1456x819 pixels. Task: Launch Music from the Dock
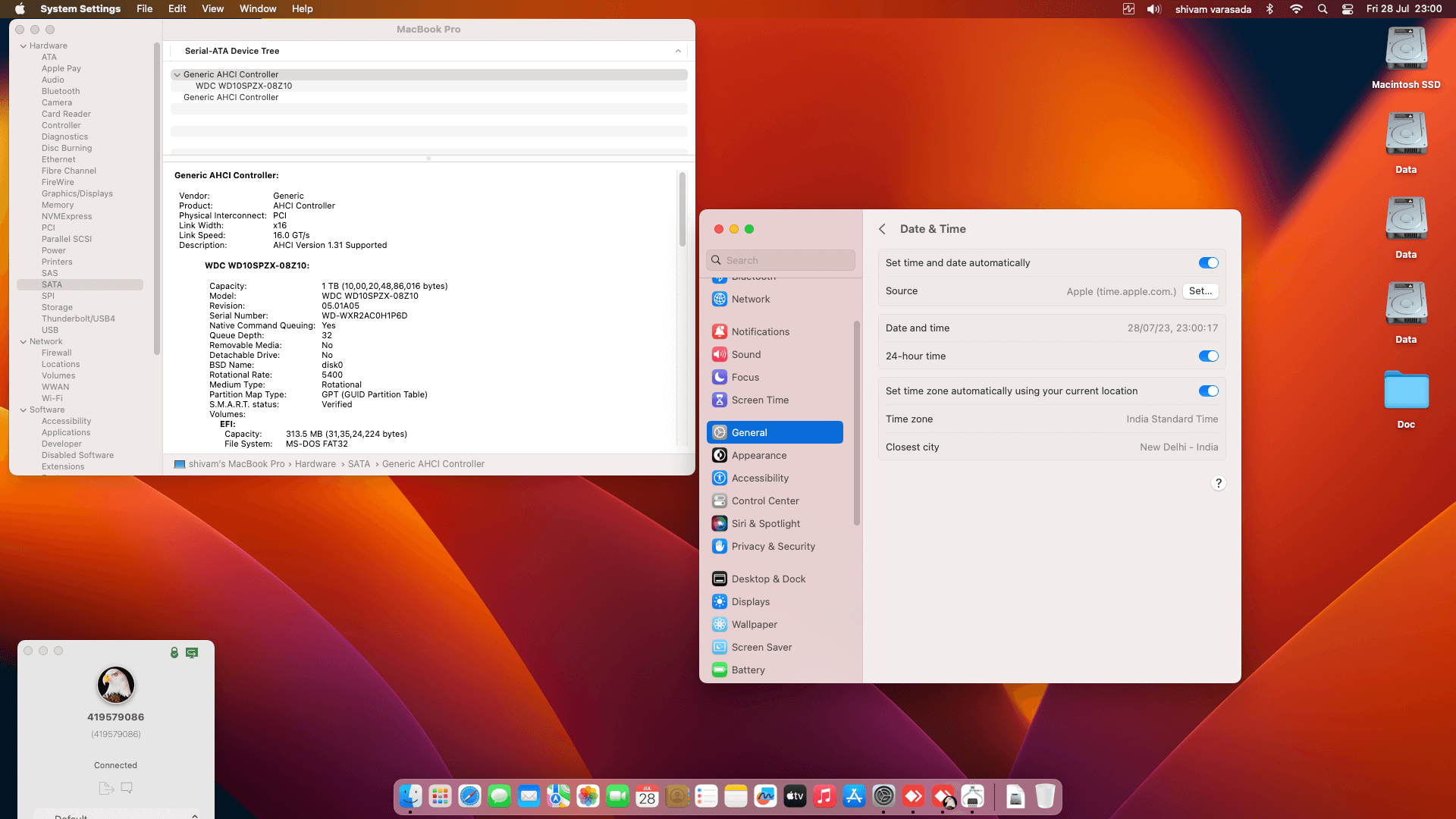tap(824, 796)
